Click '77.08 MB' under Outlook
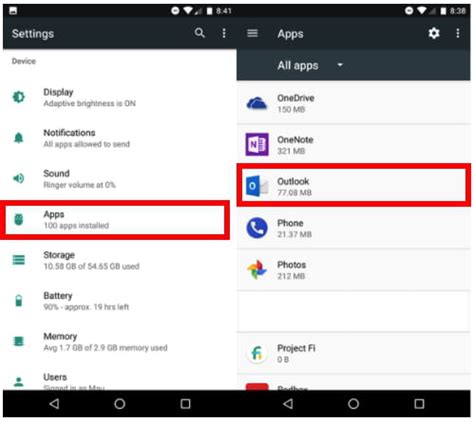 (x=294, y=192)
